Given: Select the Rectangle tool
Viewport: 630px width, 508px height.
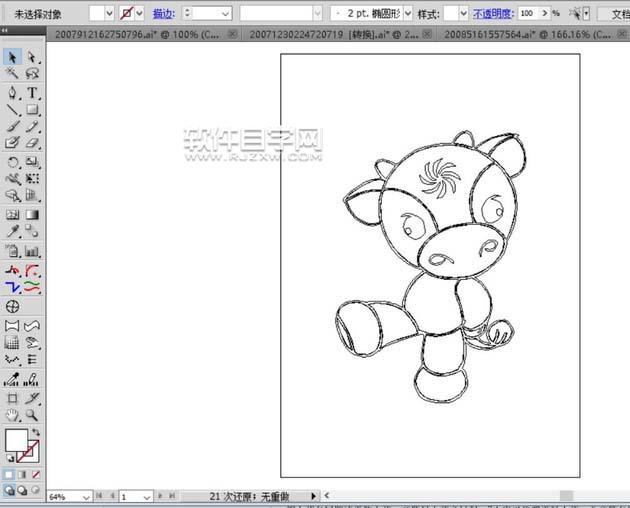Looking at the screenshot, I should pos(32,109).
